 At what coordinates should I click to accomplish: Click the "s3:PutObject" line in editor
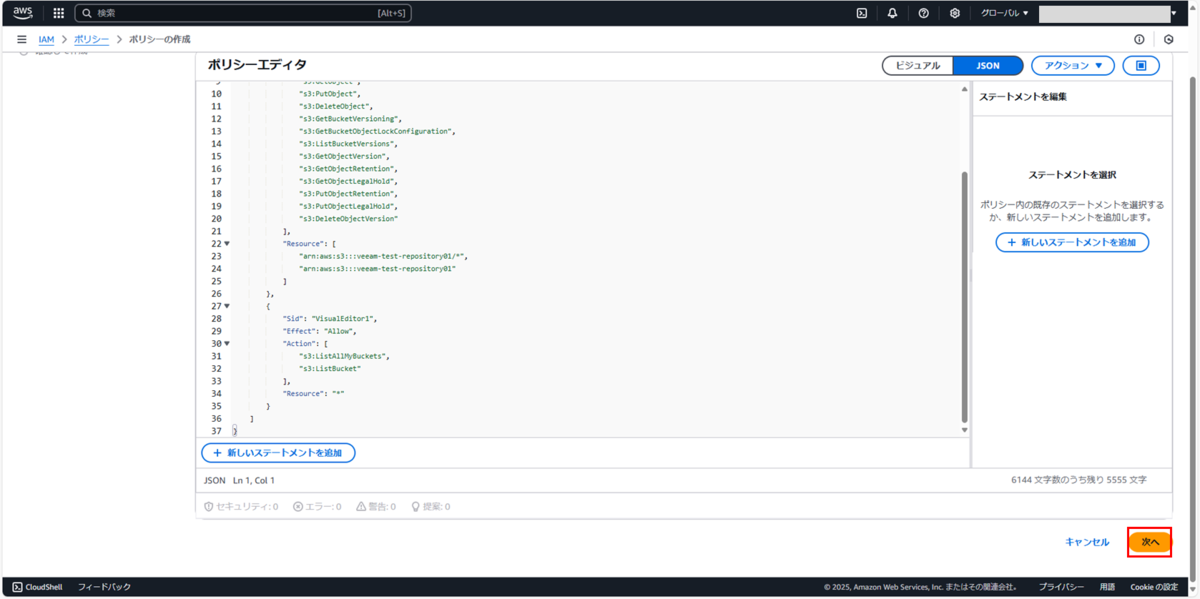coord(330,94)
